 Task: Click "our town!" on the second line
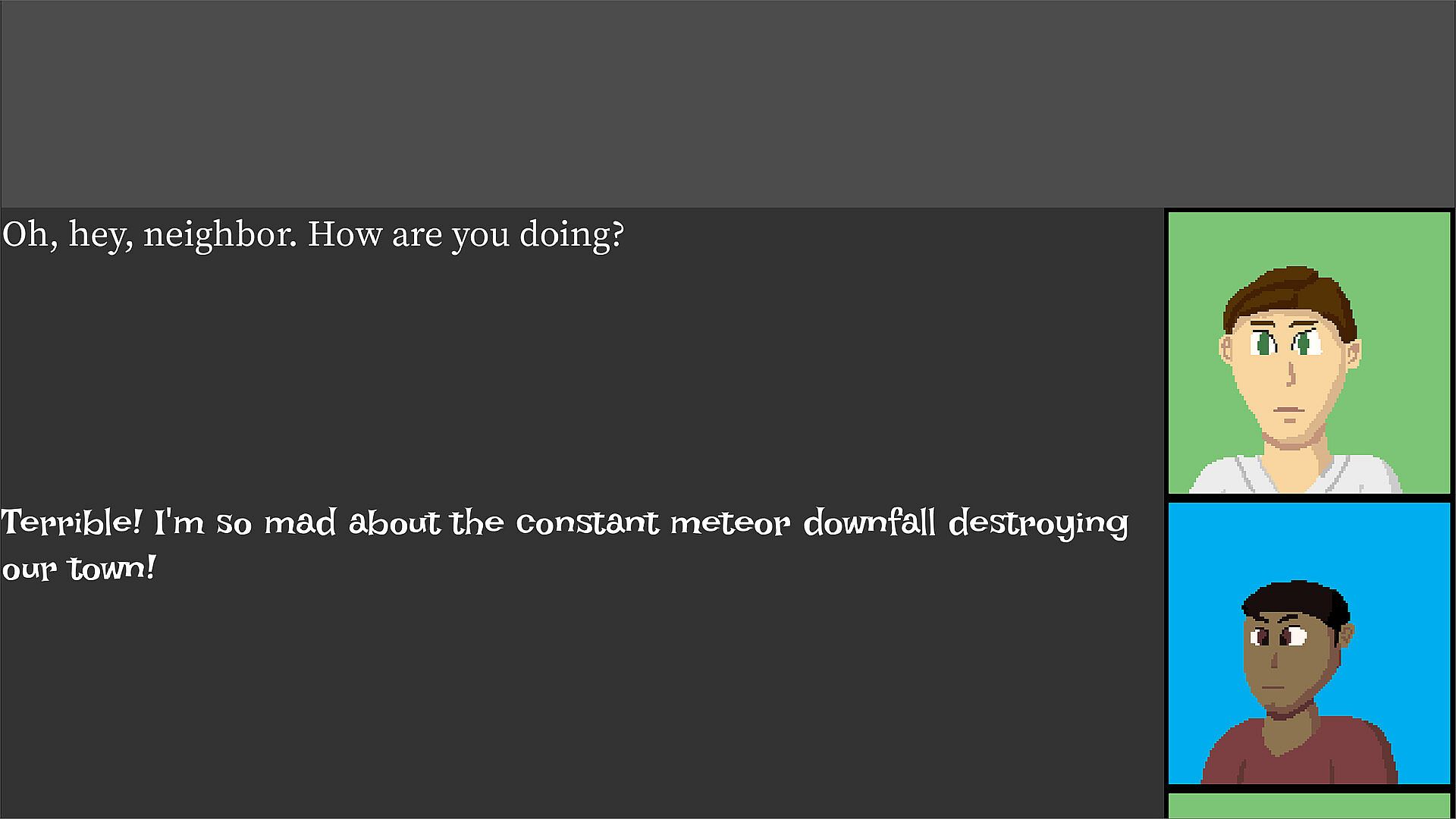(79, 569)
